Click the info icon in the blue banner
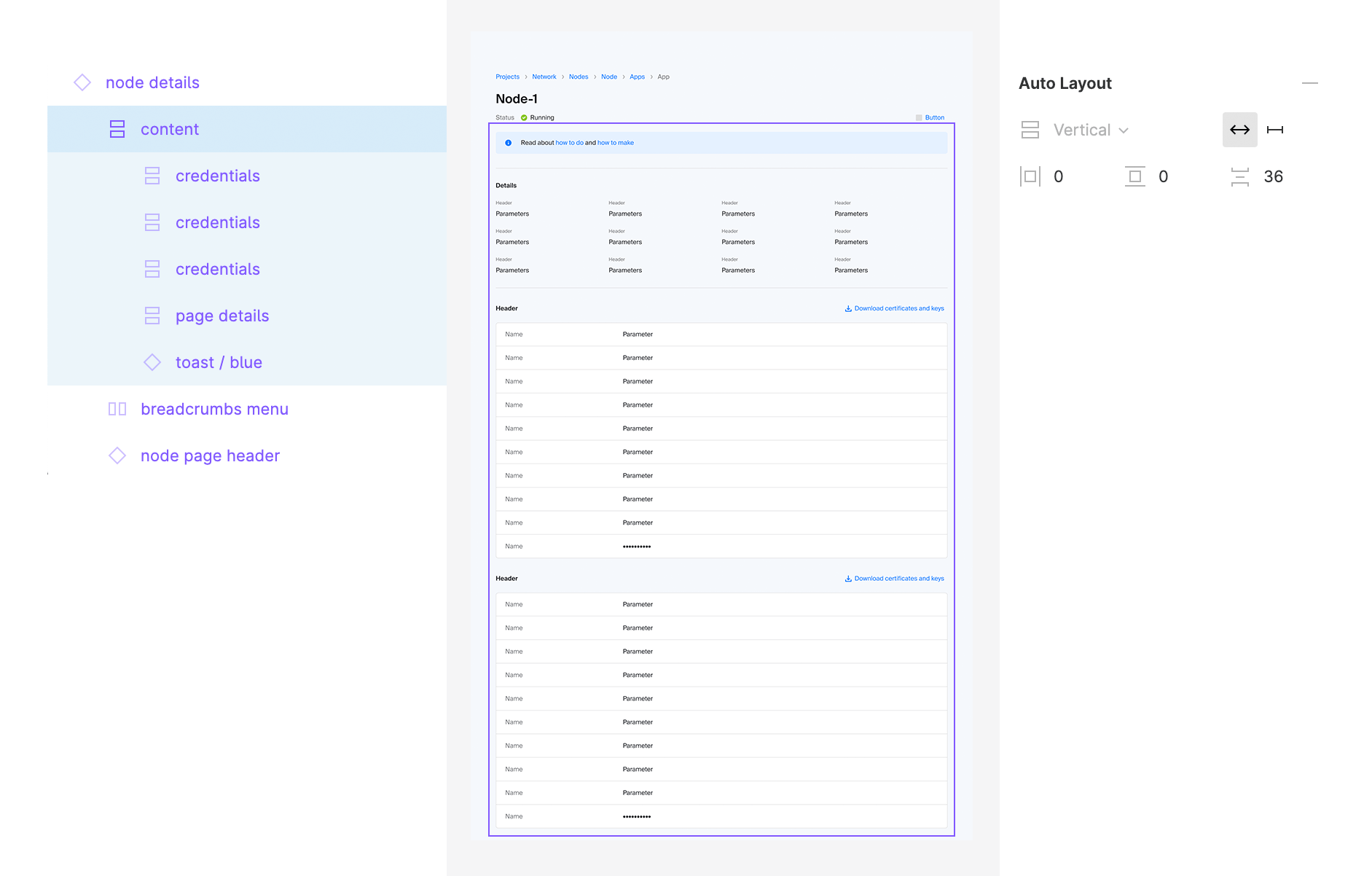The image size is (1372, 876). [507, 143]
